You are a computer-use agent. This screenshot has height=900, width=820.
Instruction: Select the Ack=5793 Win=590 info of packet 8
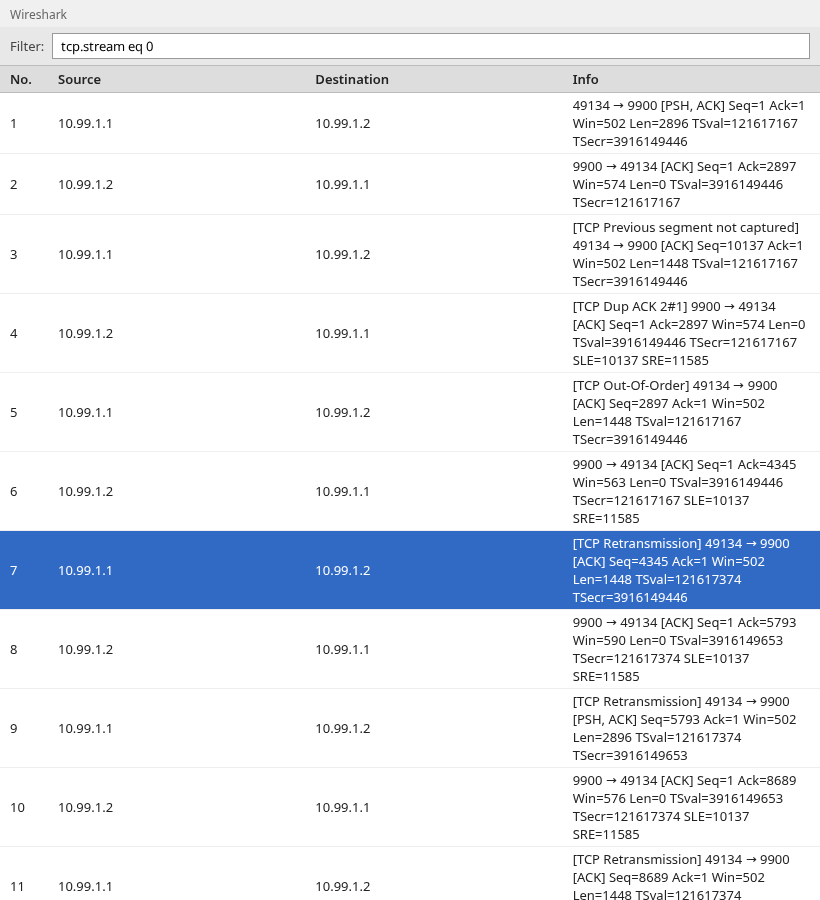(x=685, y=650)
